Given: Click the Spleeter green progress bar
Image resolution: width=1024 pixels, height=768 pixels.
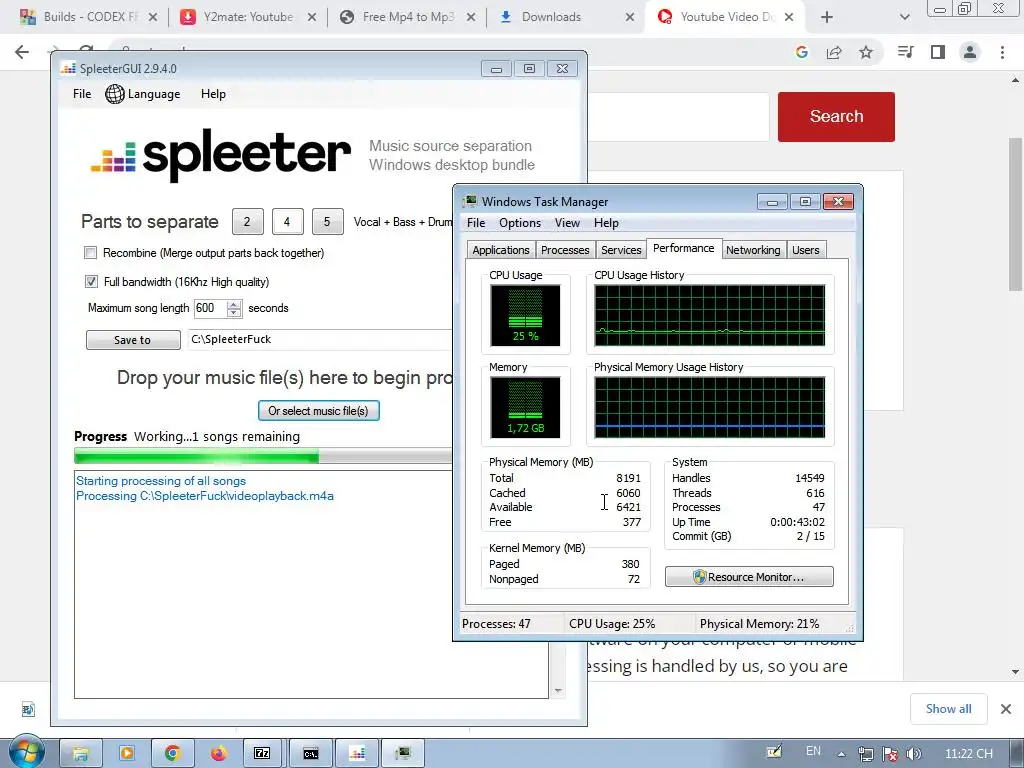Looking at the screenshot, I should click(x=263, y=456).
